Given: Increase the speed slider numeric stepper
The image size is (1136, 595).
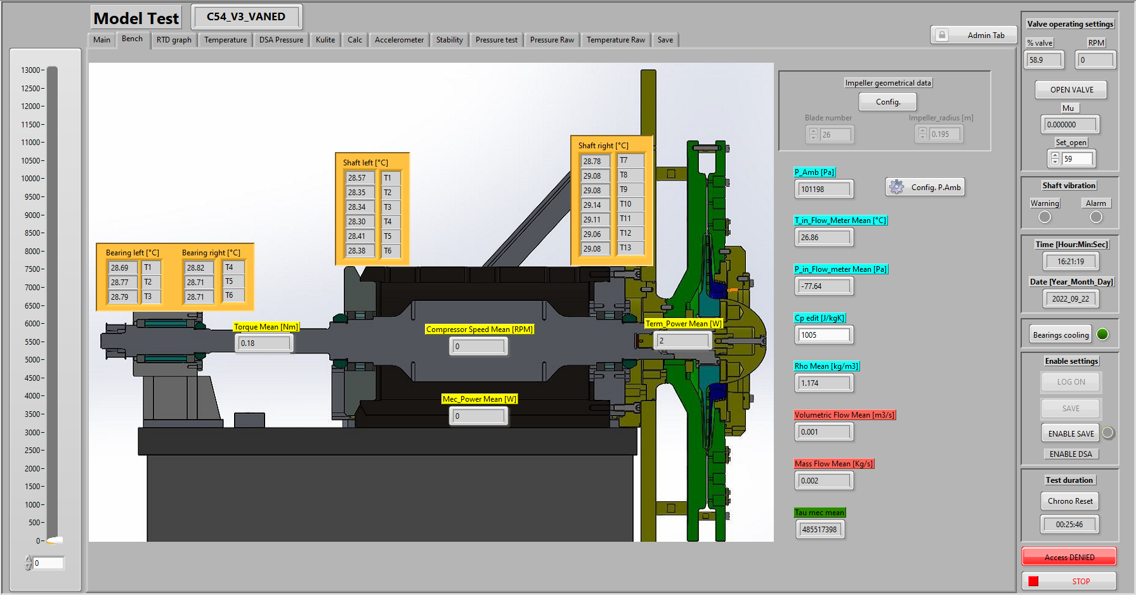Looking at the screenshot, I should click(x=27, y=559).
